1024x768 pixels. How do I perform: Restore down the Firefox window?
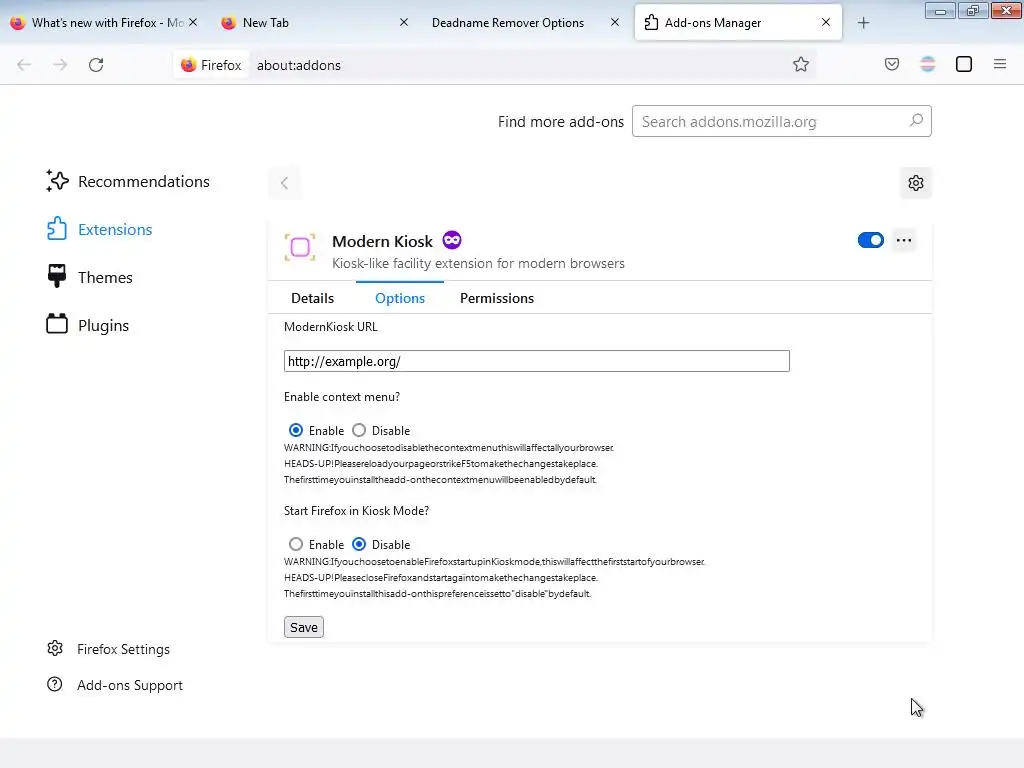[x=972, y=10]
